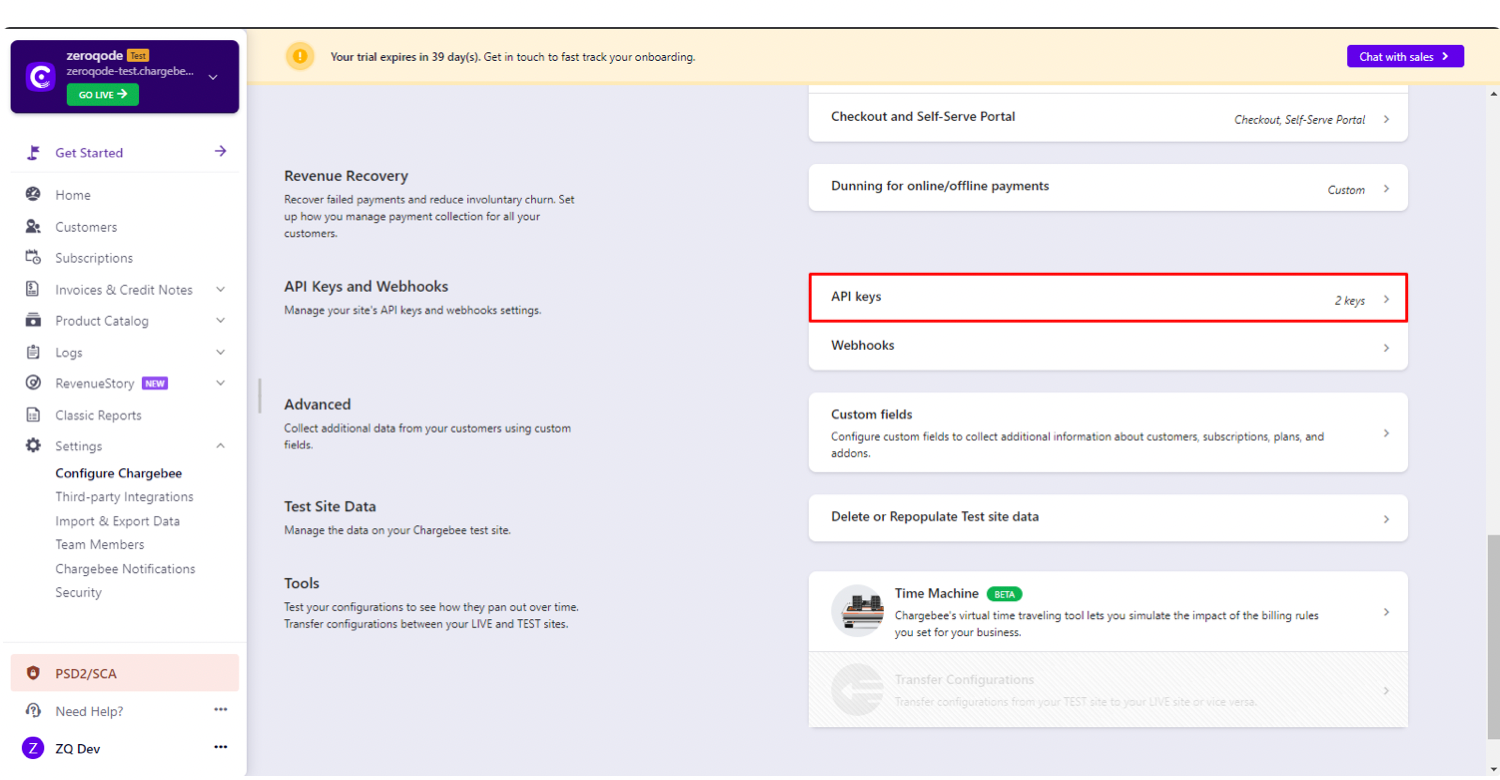Image resolution: width=1500 pixels, height=780 pixels.
Task: Select Security submenu item
Action: [x=79, y=592]
